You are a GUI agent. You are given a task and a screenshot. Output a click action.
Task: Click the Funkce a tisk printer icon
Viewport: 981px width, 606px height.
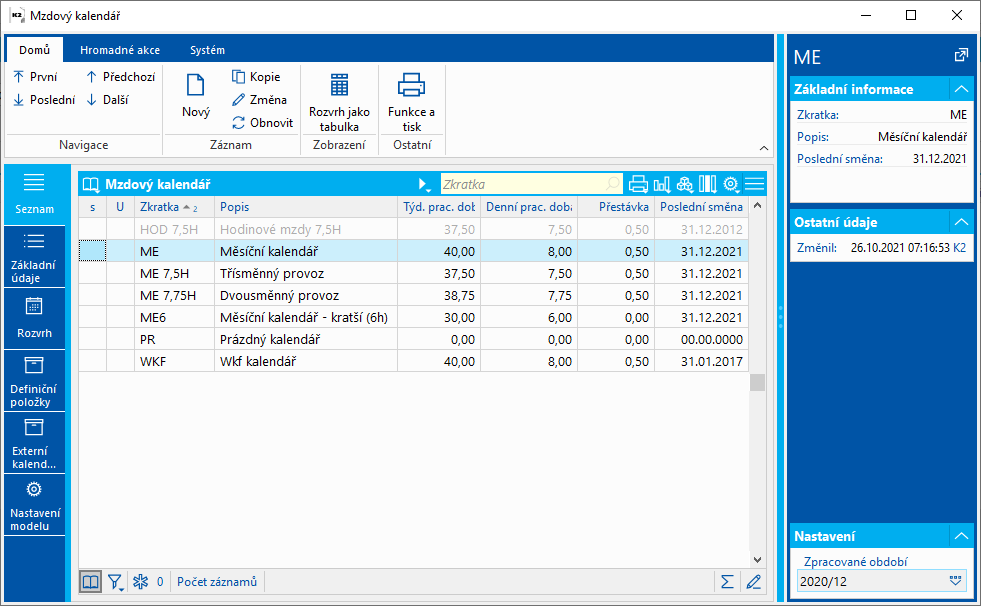coord(411,88)
